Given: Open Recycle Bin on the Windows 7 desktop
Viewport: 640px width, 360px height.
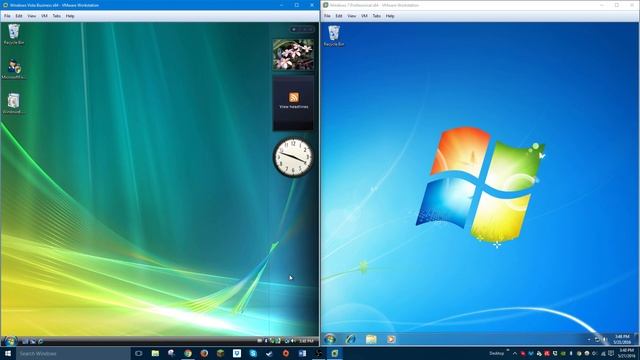Looking at the screenshot, I should point(334,36).
